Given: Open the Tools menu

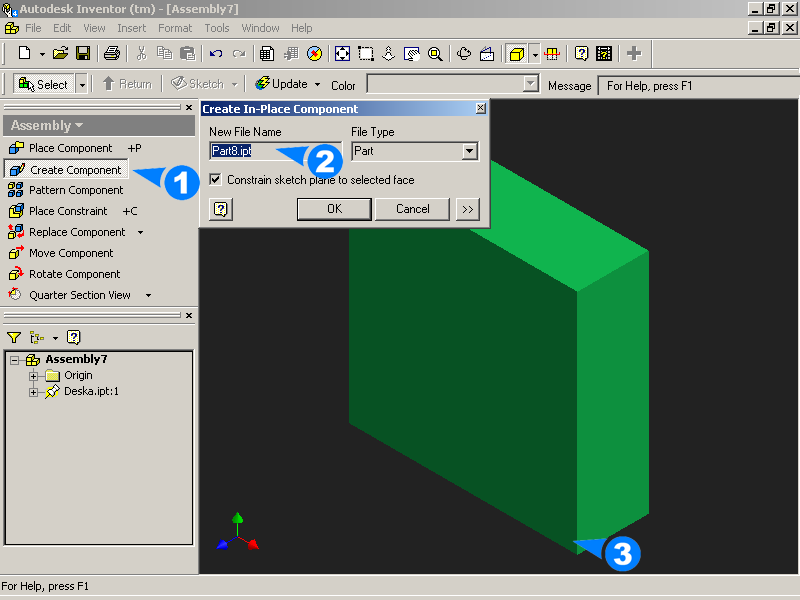Looking at the screenshot, I should [217, 28].
